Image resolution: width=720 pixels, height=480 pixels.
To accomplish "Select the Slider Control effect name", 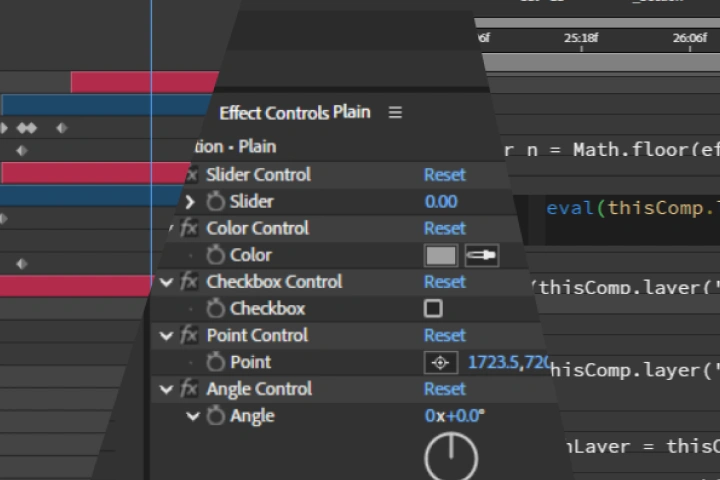I will click(259, 175).
